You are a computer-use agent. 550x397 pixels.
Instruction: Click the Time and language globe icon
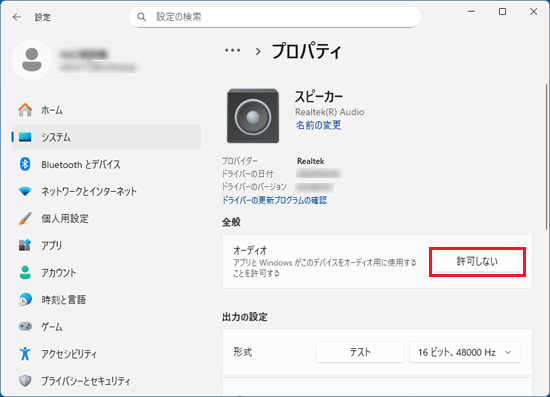[x=25, y=300]
